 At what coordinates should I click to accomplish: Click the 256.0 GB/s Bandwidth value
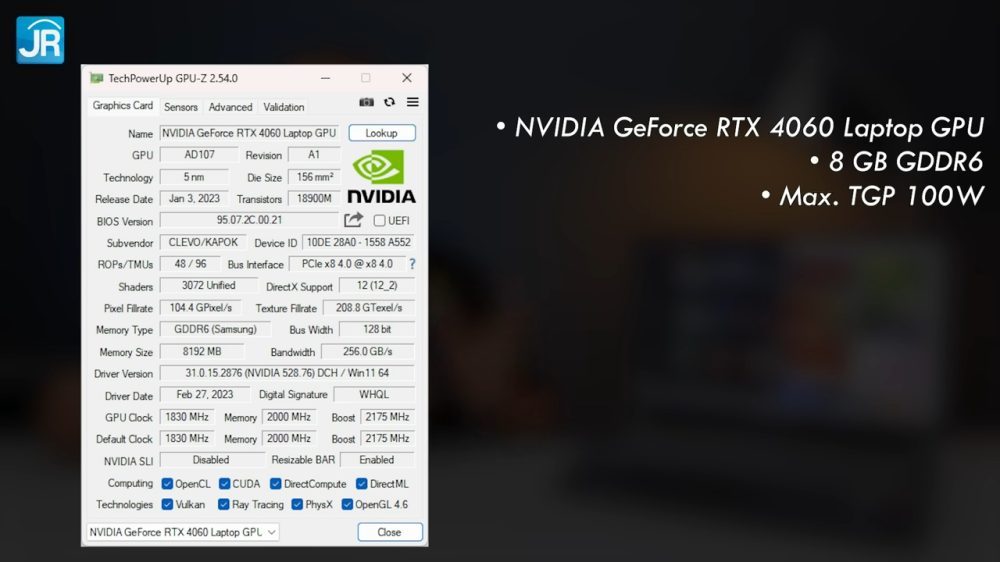click(x=367, y=351)
